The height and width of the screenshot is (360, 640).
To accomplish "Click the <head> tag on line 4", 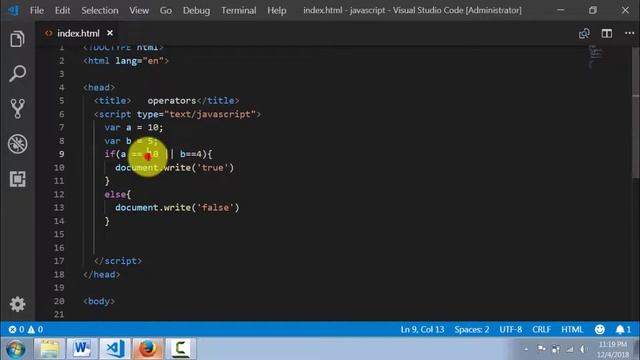I will pos(99,87).
